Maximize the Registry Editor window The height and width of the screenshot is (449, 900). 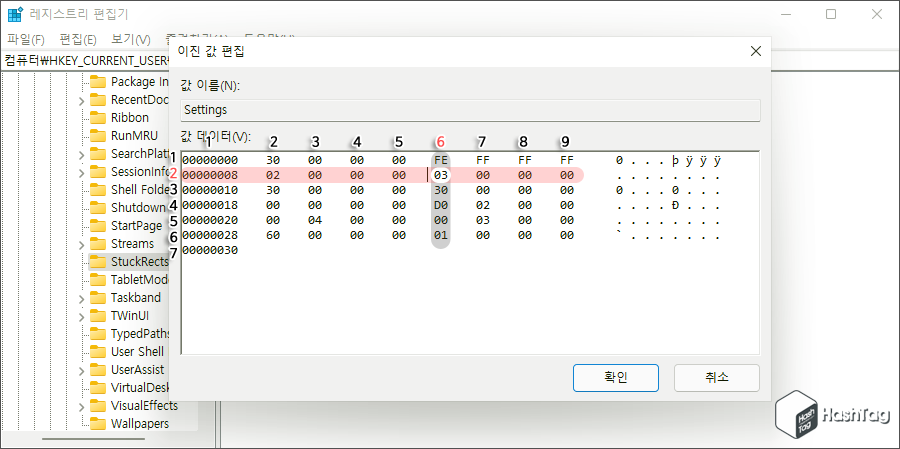[831, 15]
